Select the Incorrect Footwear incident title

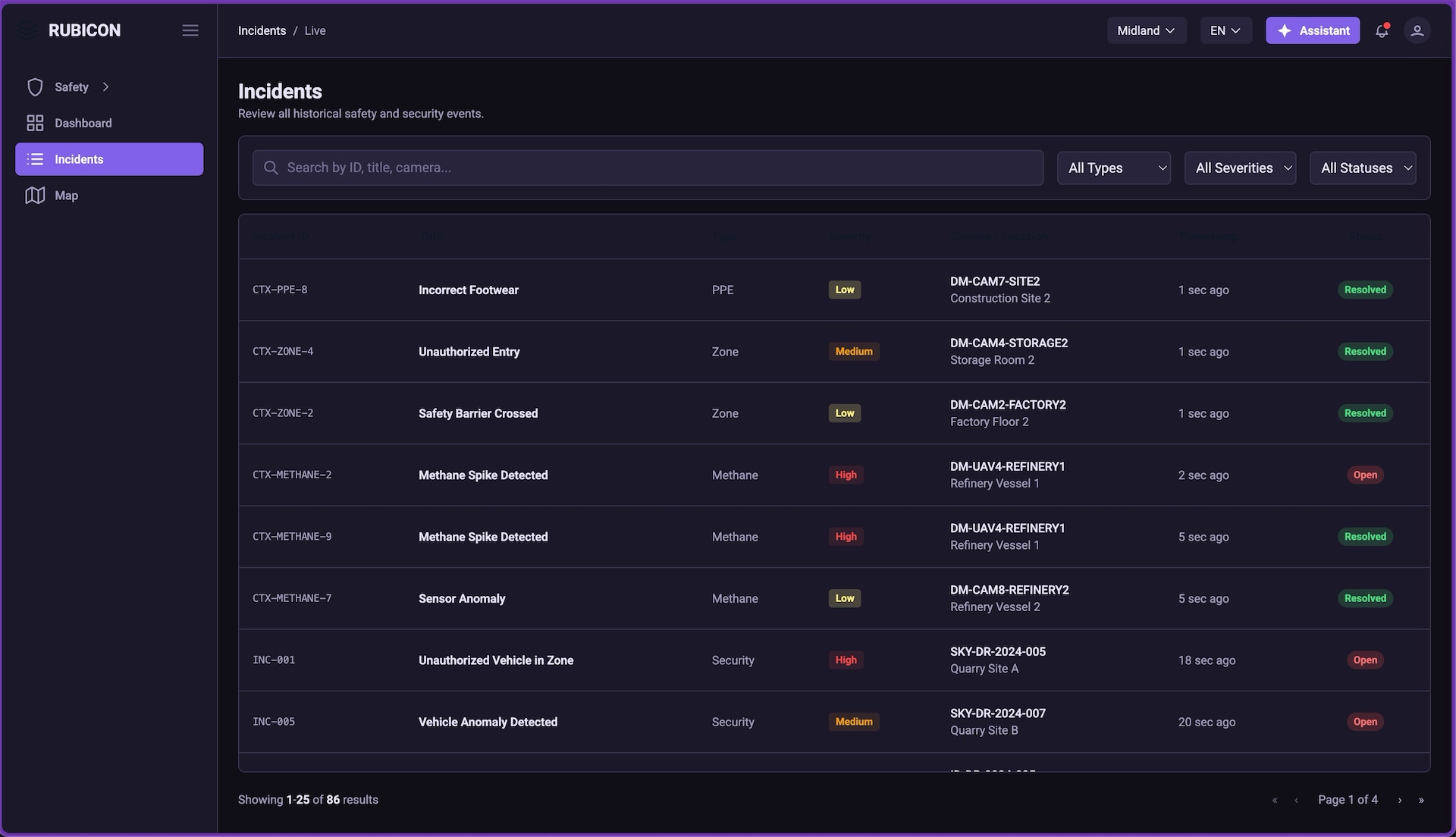[469, 290]
